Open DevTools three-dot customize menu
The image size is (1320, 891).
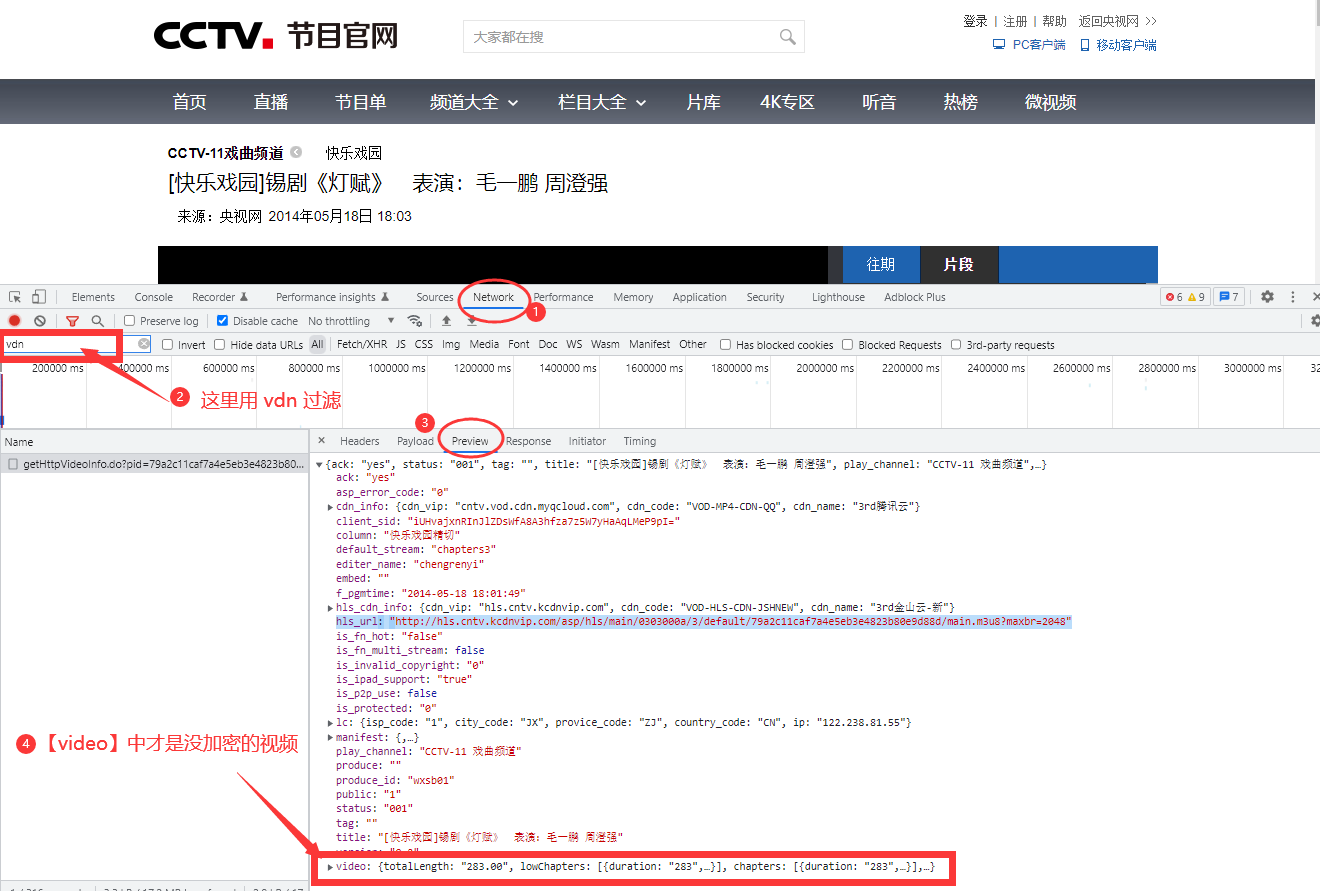pos(1293,297)
